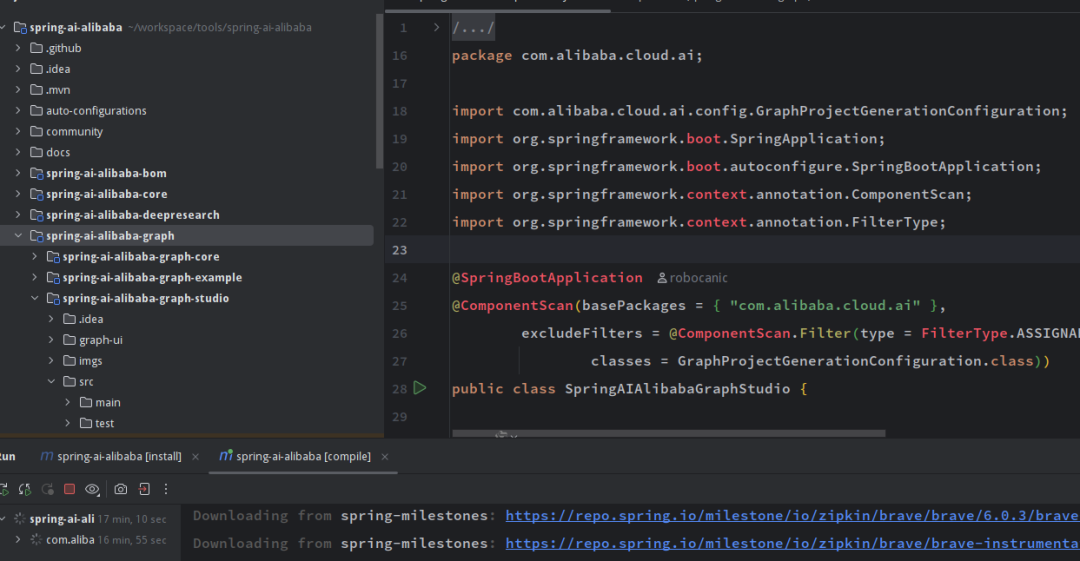
Task: Expand the spring-ai-alibaba-deepresearch module
Action: pyautogui.click(x=18, y=215)
